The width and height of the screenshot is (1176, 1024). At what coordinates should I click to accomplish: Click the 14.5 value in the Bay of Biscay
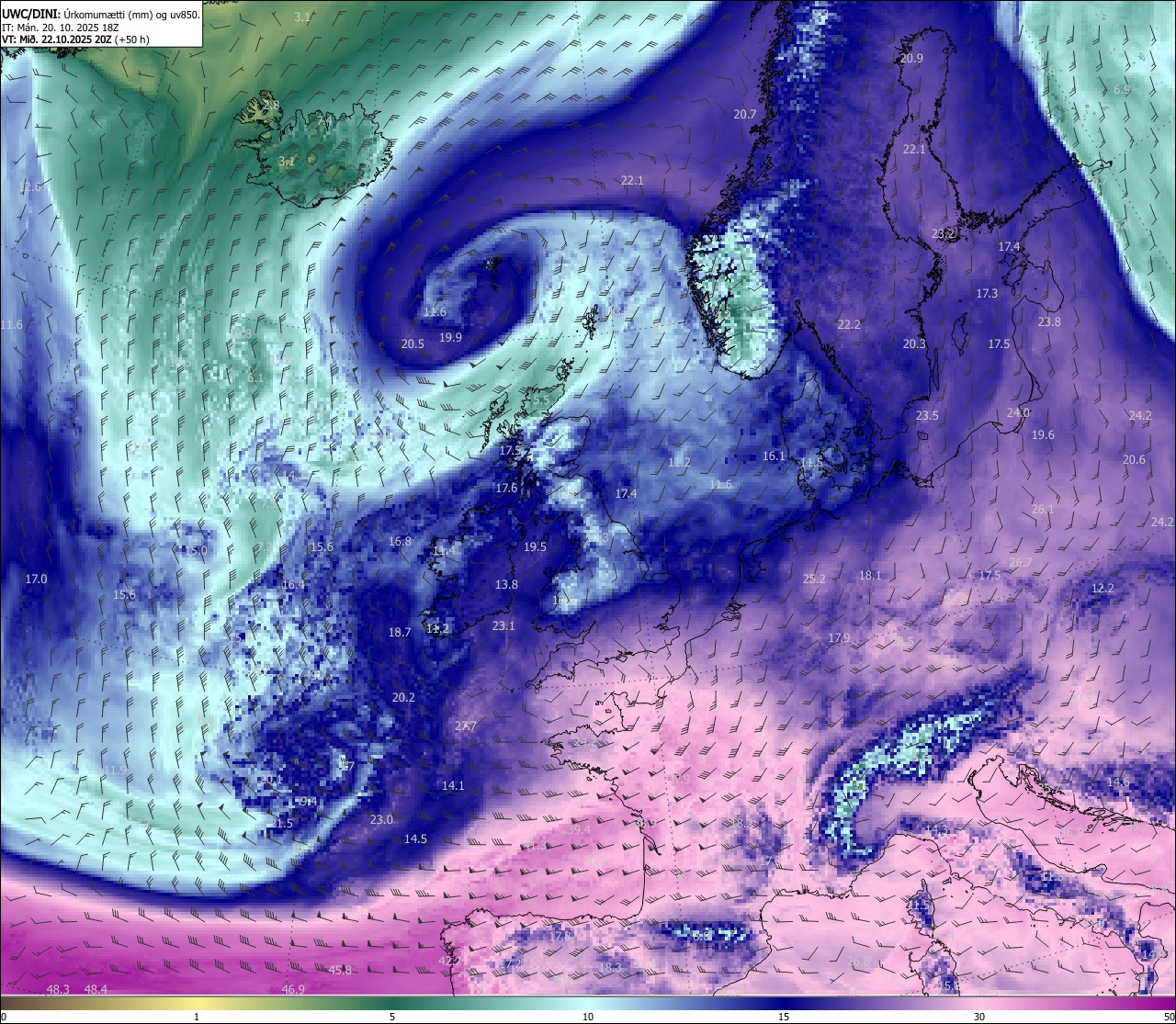click(415, 838)
